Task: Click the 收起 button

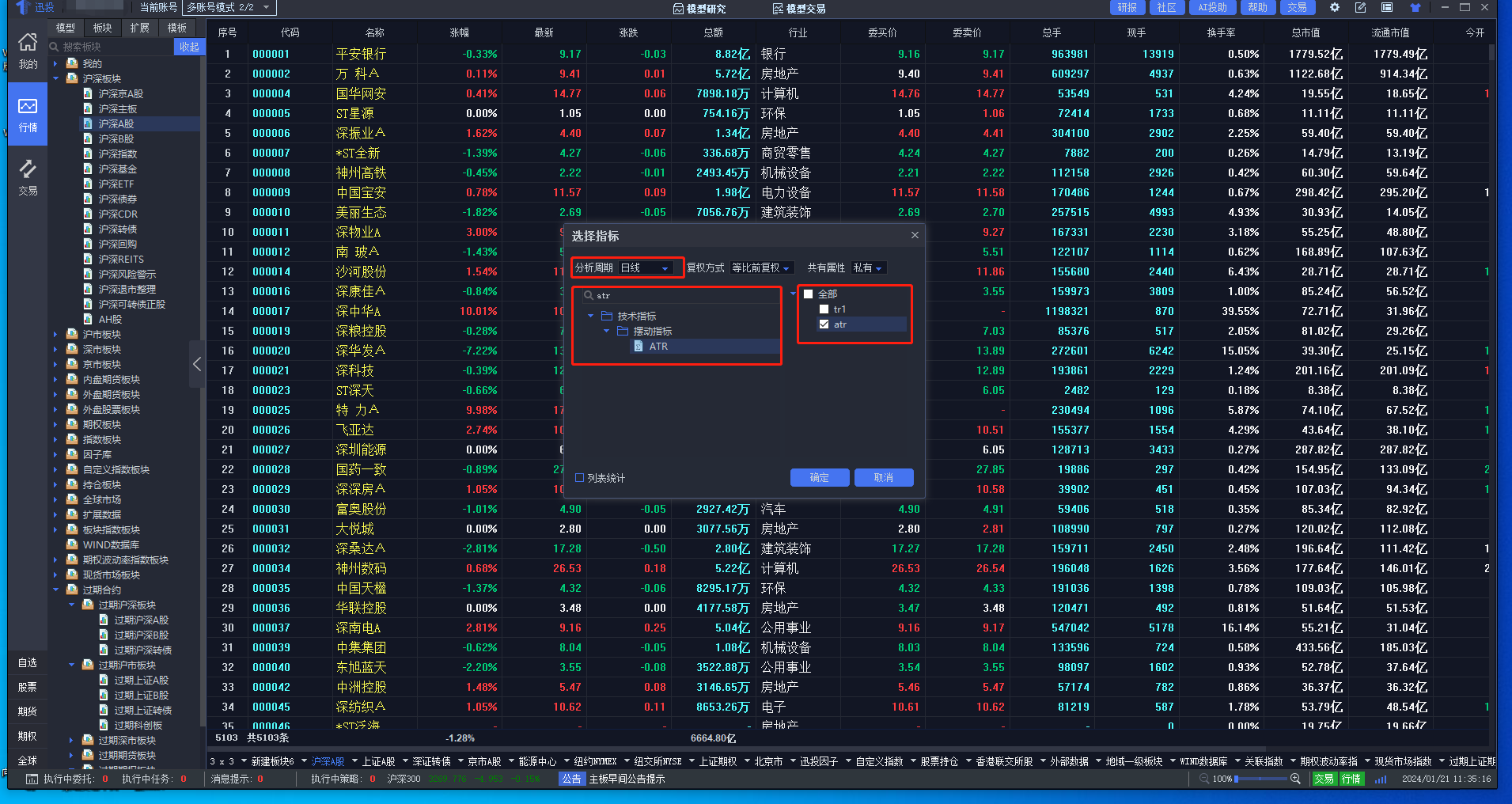Action: point(189,47)
